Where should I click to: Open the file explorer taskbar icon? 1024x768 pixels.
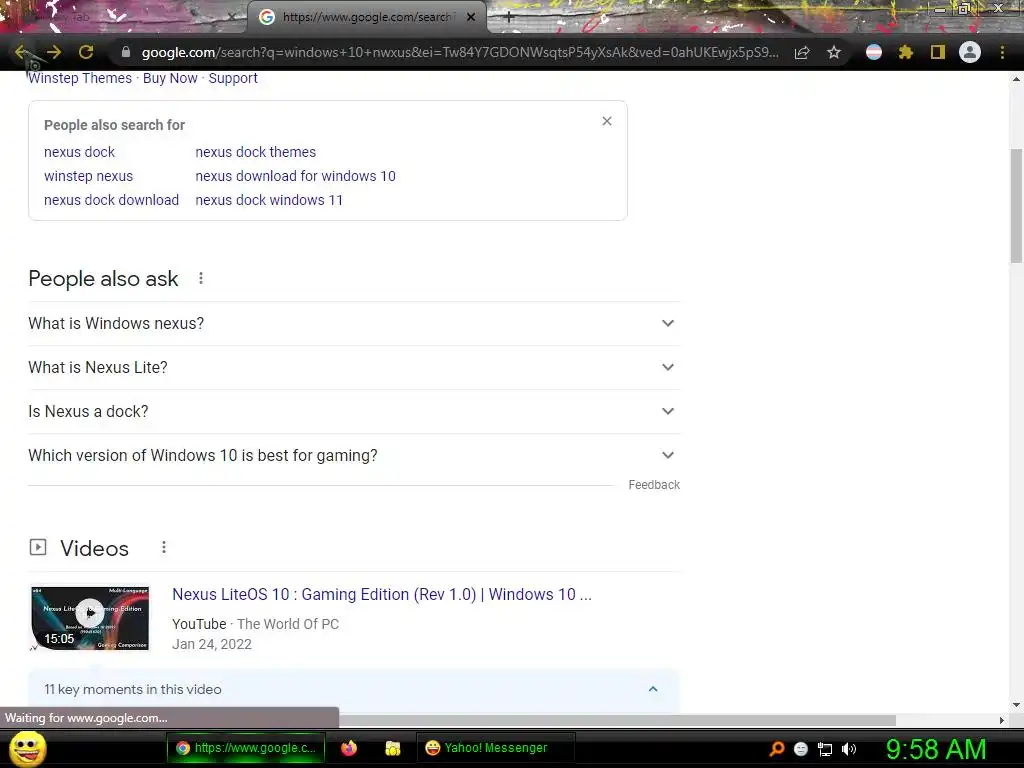(392, 748)
